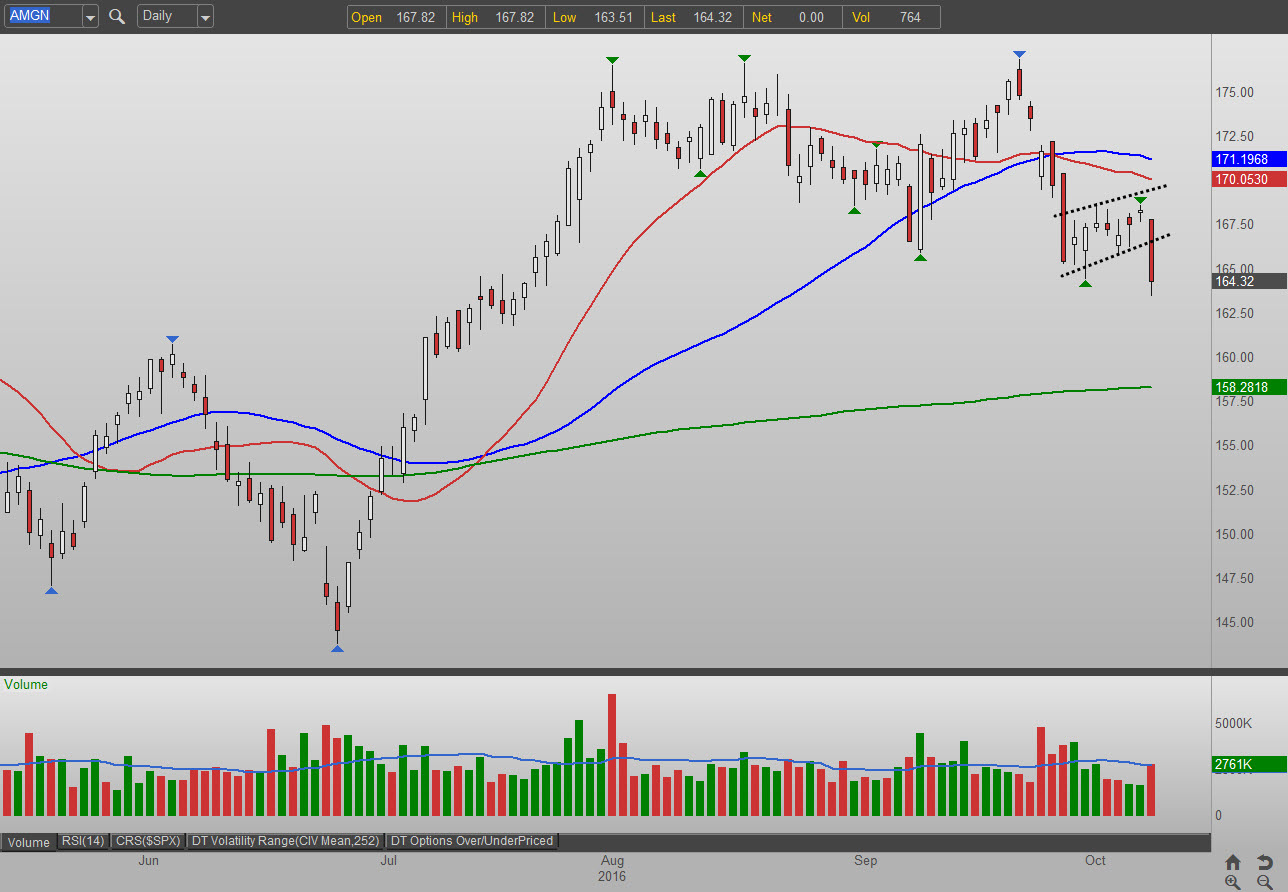Click the green 158.2818 moving average label
The width and height of the screenshot is (1288, 892).
tap(1249, 387)
